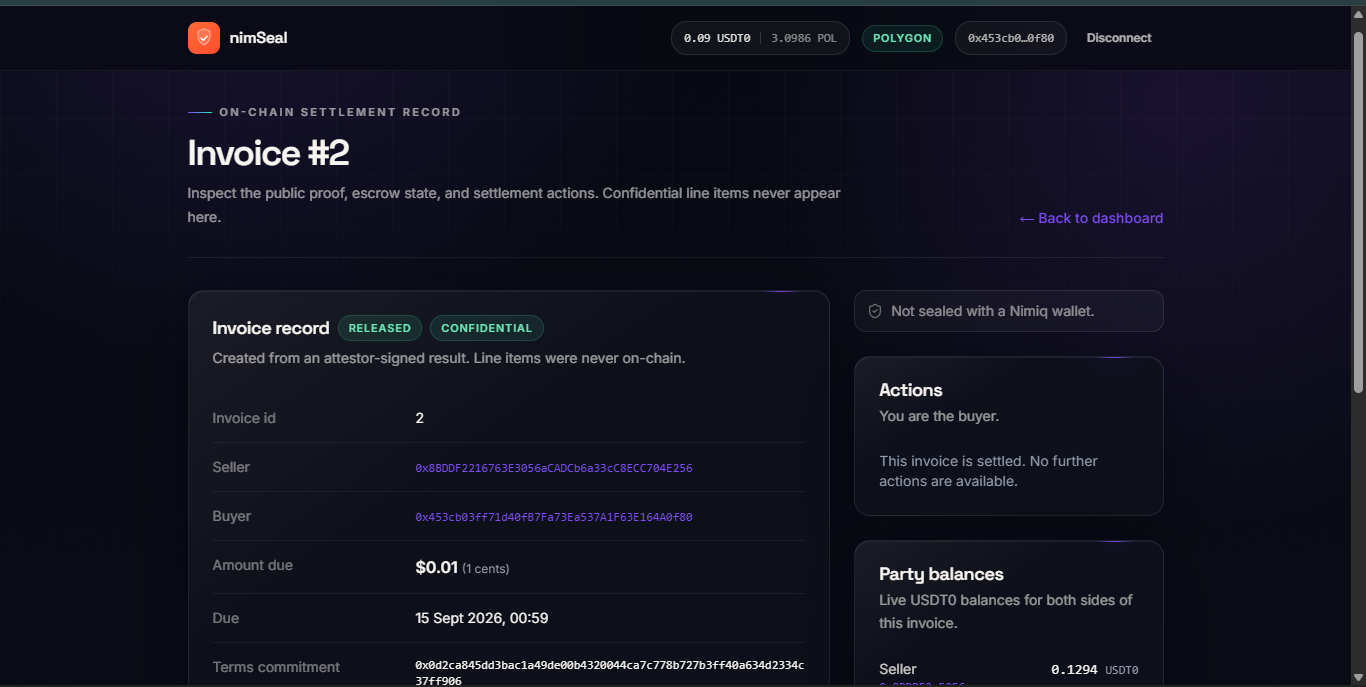Click seller balance '0.1294' value
This screenshot has width=1366, height=687.
point(1074,670)
